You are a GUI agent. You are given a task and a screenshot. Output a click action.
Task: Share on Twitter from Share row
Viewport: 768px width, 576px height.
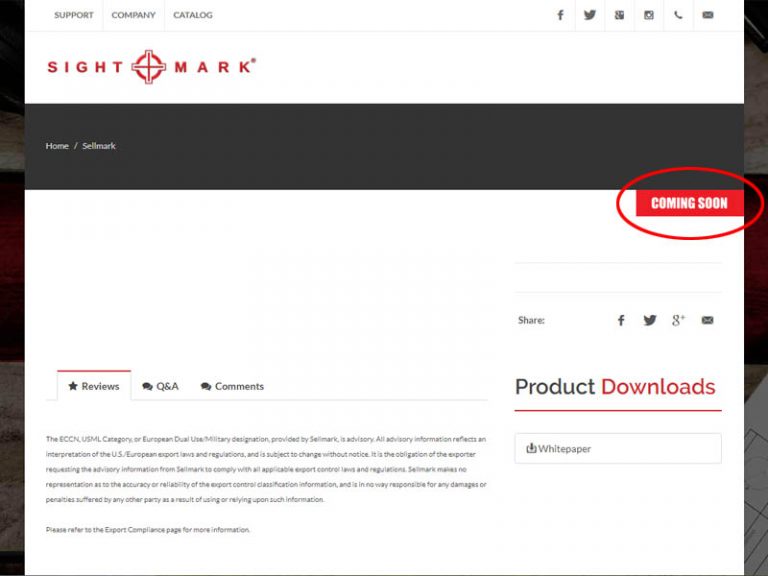[650, 320]
